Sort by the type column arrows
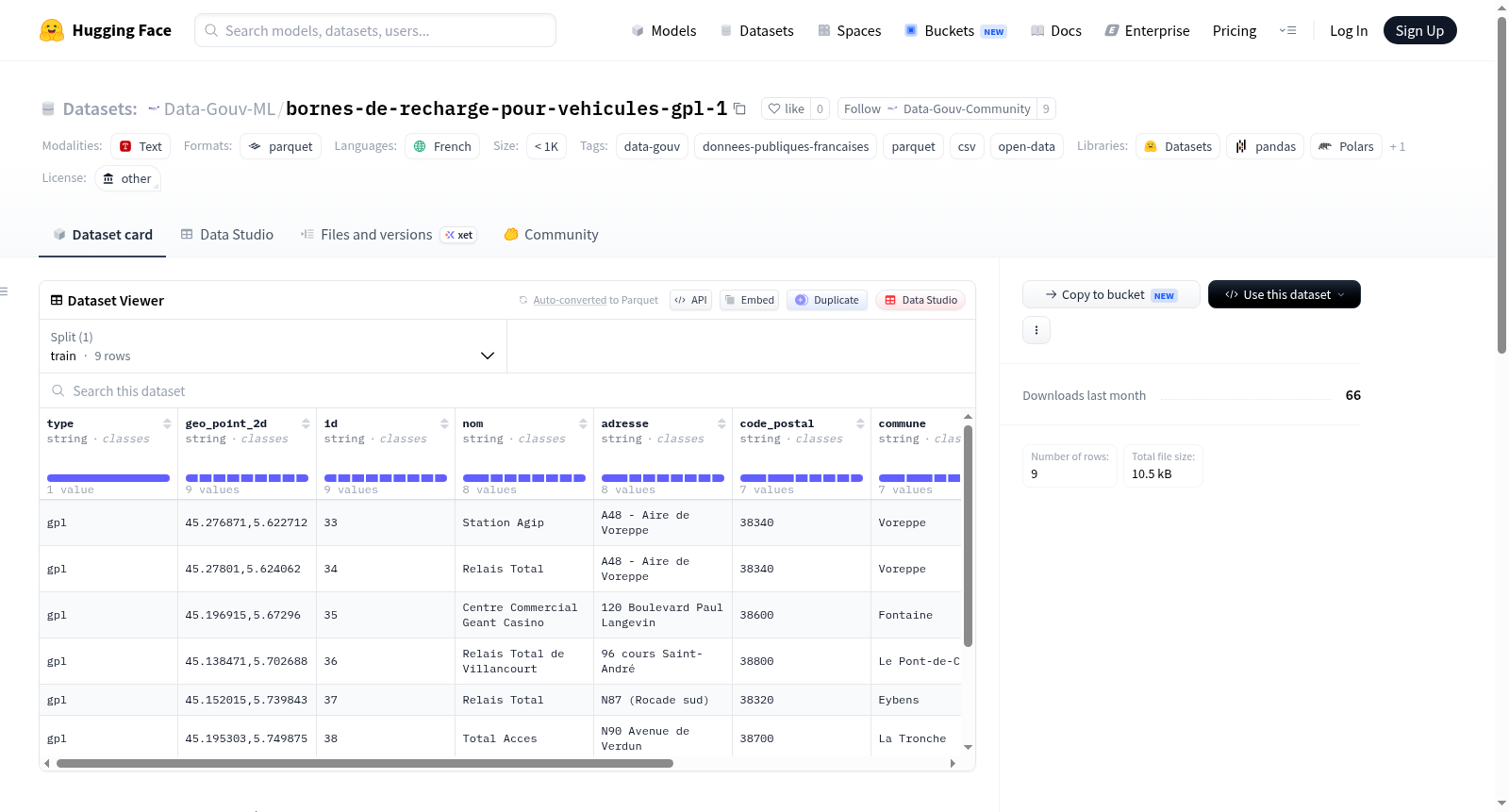The width and height of the screenshot is (1509, 812). (x=167, y=423)
